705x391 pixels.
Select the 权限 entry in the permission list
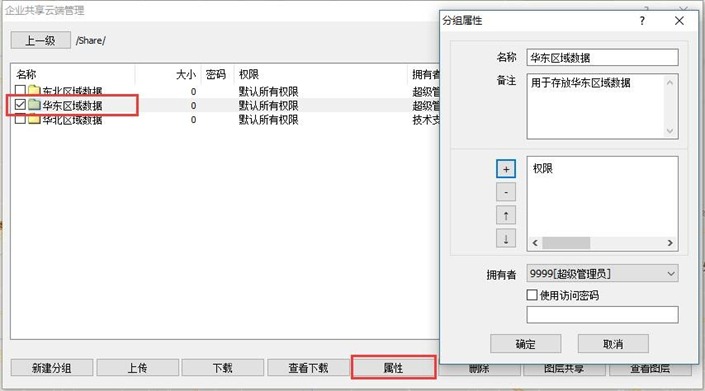(543, 168)
